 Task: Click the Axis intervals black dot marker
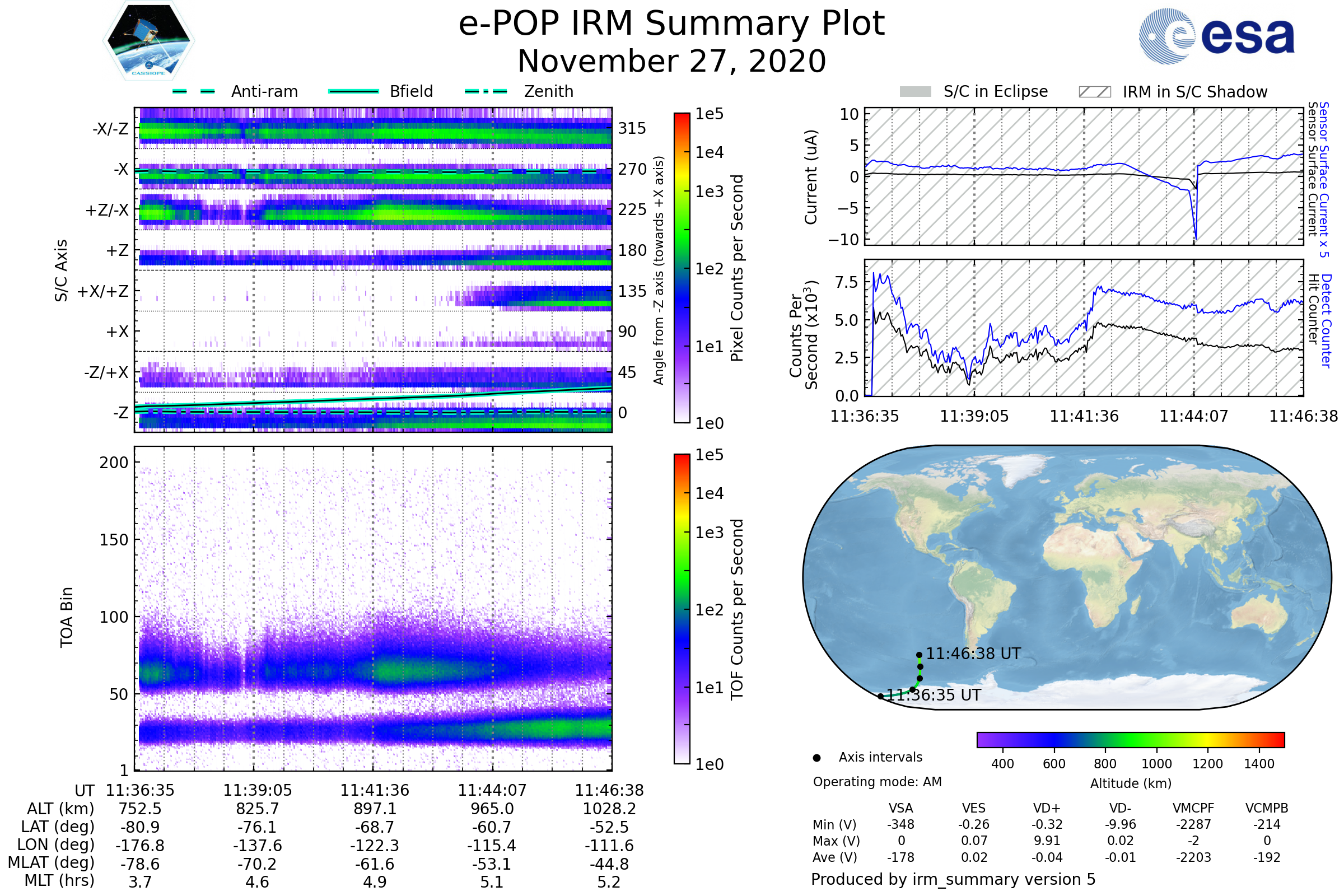point(816,758)
